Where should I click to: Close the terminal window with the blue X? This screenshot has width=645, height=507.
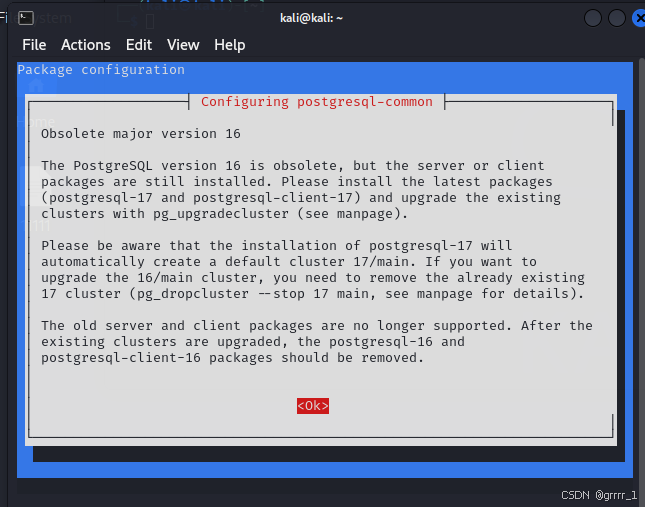click(x=639, y=18)
